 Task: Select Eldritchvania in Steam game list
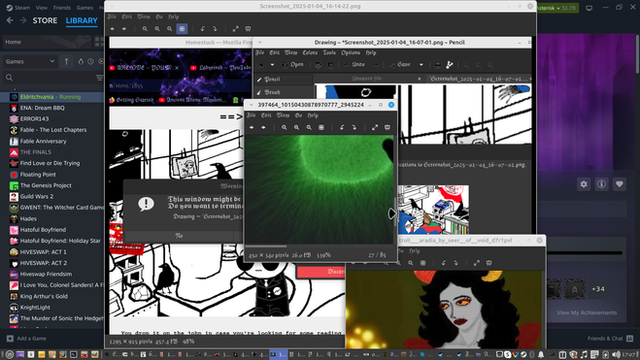52,97
